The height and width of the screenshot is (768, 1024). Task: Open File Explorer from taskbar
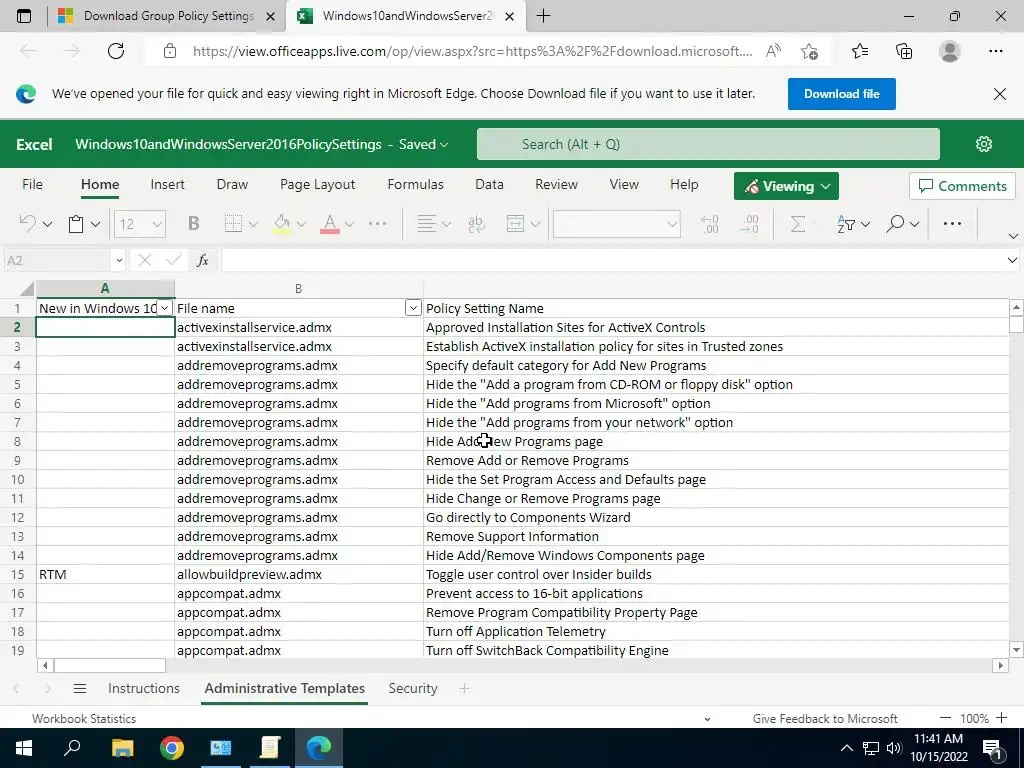(x=122, y=748)
